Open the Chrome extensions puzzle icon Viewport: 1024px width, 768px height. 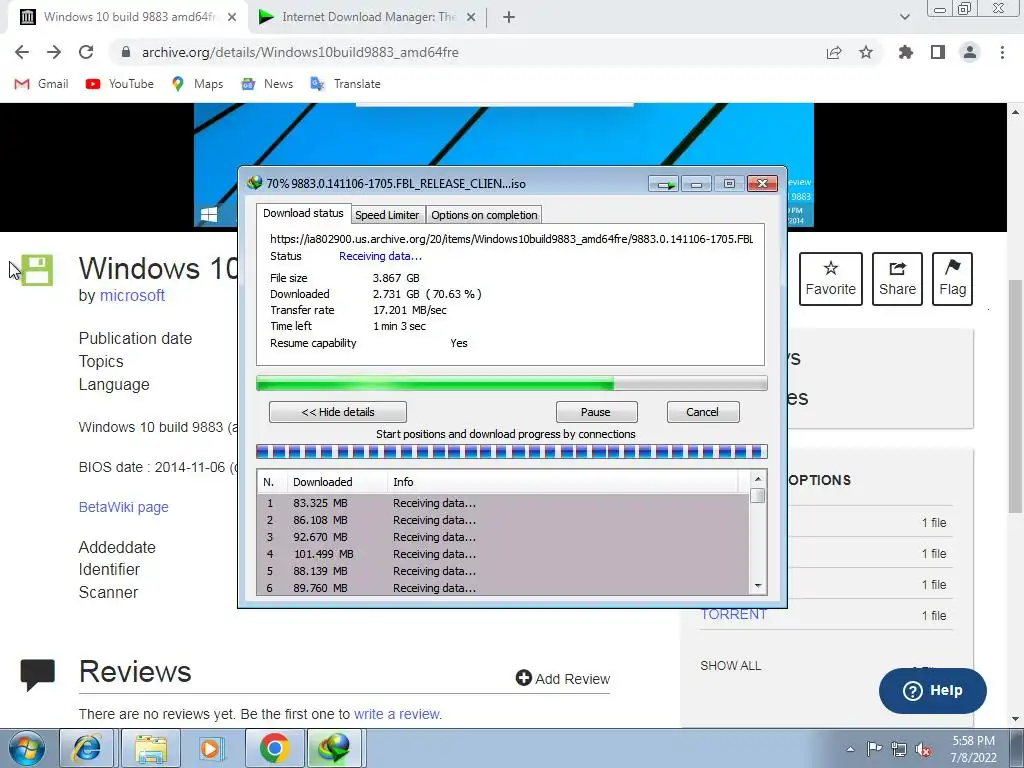pos(906,52)
